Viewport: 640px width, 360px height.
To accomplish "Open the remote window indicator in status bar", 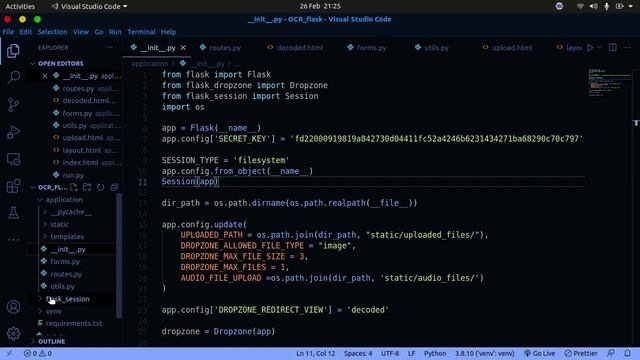I will (9, 353).
